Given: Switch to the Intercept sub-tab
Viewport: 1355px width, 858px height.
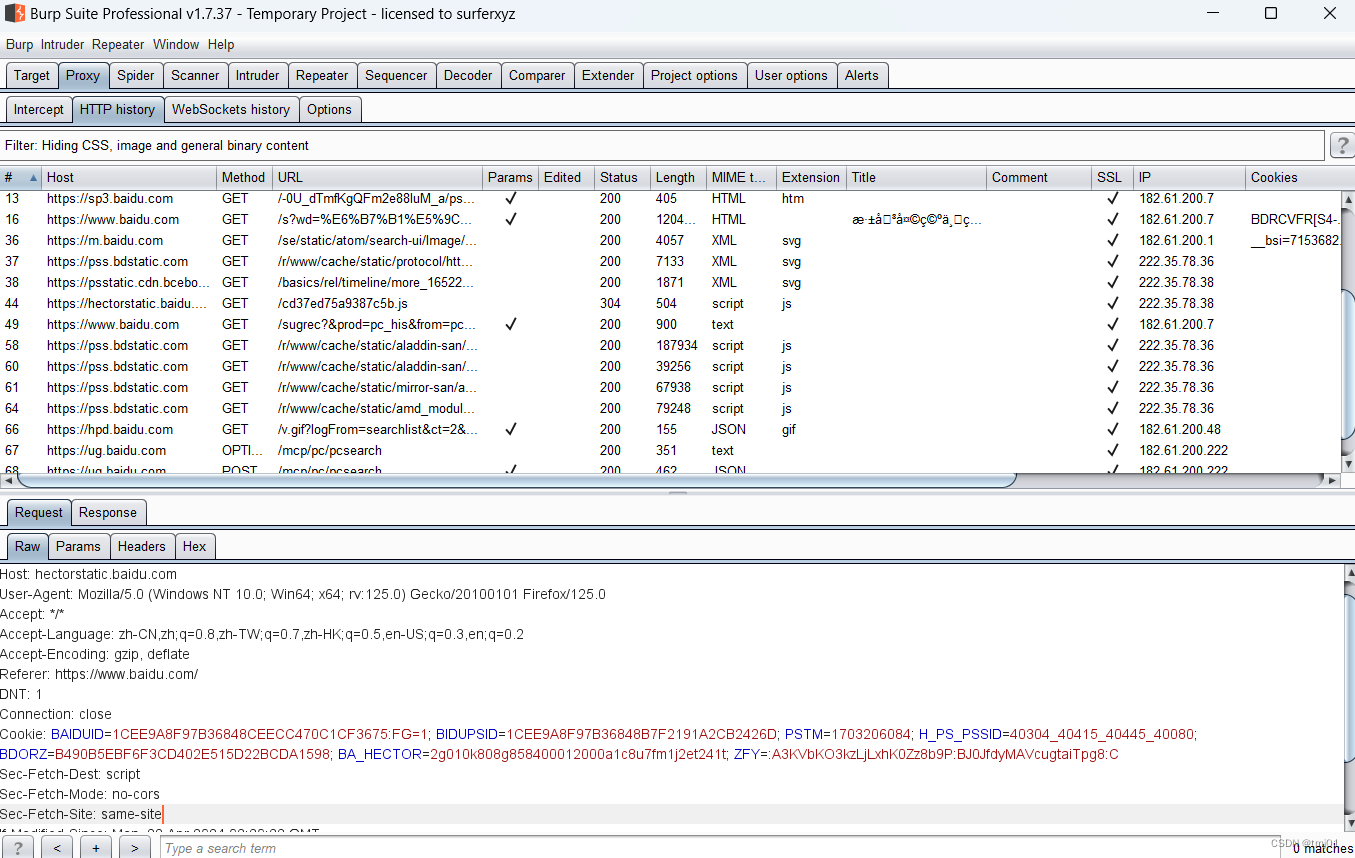Looking at the screenshot, I should 39,109.
